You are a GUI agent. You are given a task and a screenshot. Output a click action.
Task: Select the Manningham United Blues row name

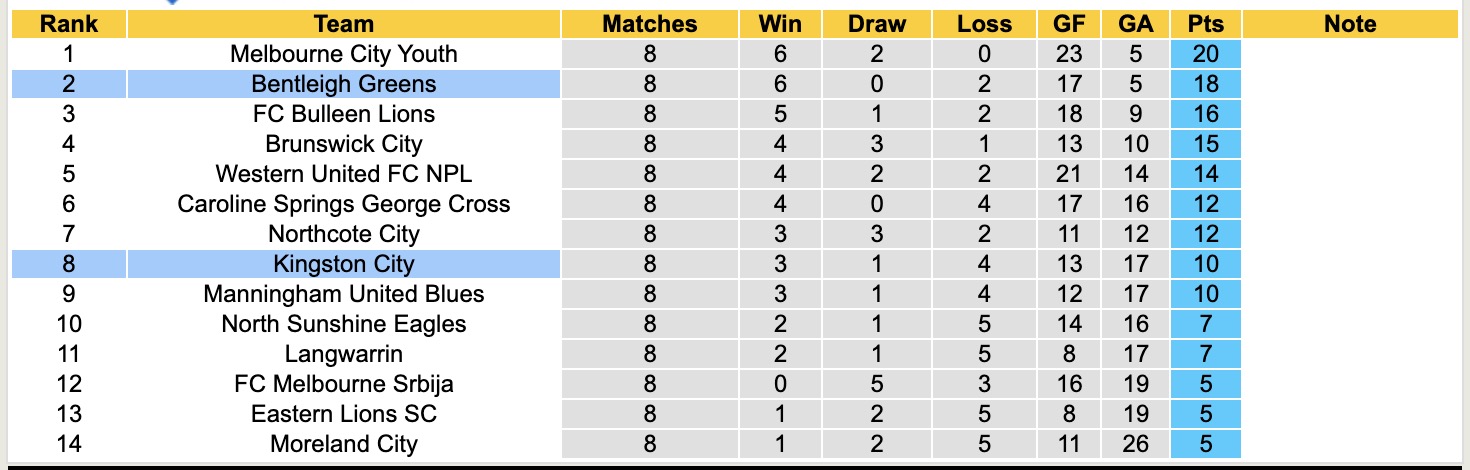pyautogui.click(x=343, y=294)
